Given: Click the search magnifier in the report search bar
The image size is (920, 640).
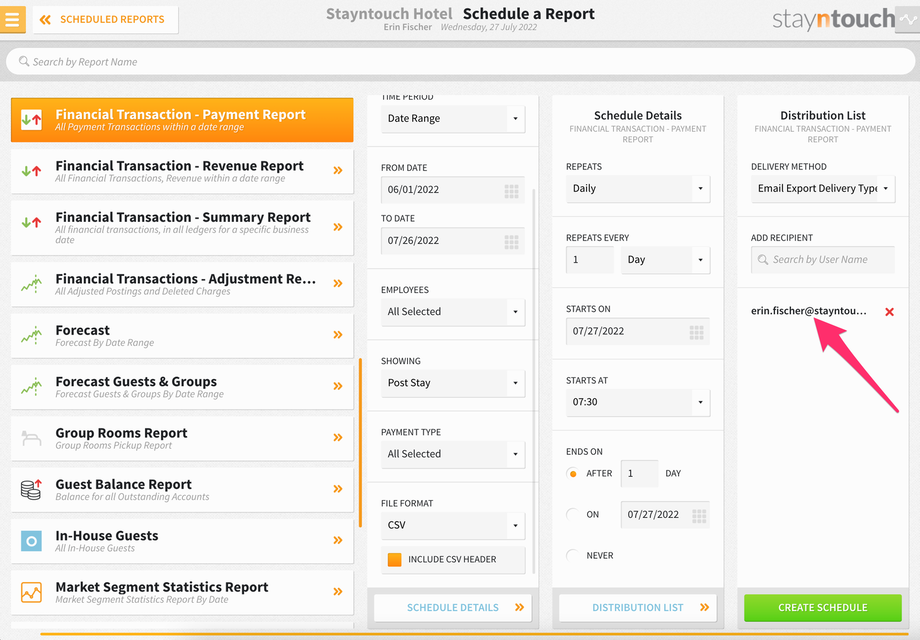Looking at the screenshot, I should (x=23, y=61).
